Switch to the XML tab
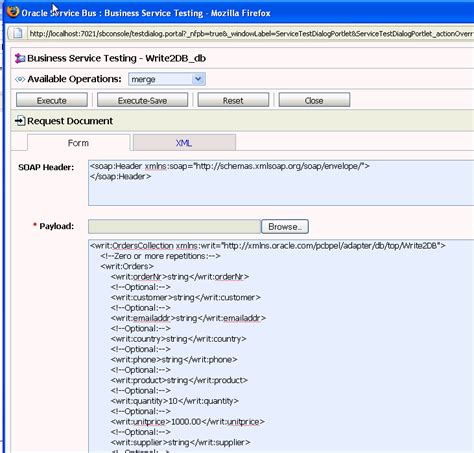This screenshot has height=453, width=474. 184,143
